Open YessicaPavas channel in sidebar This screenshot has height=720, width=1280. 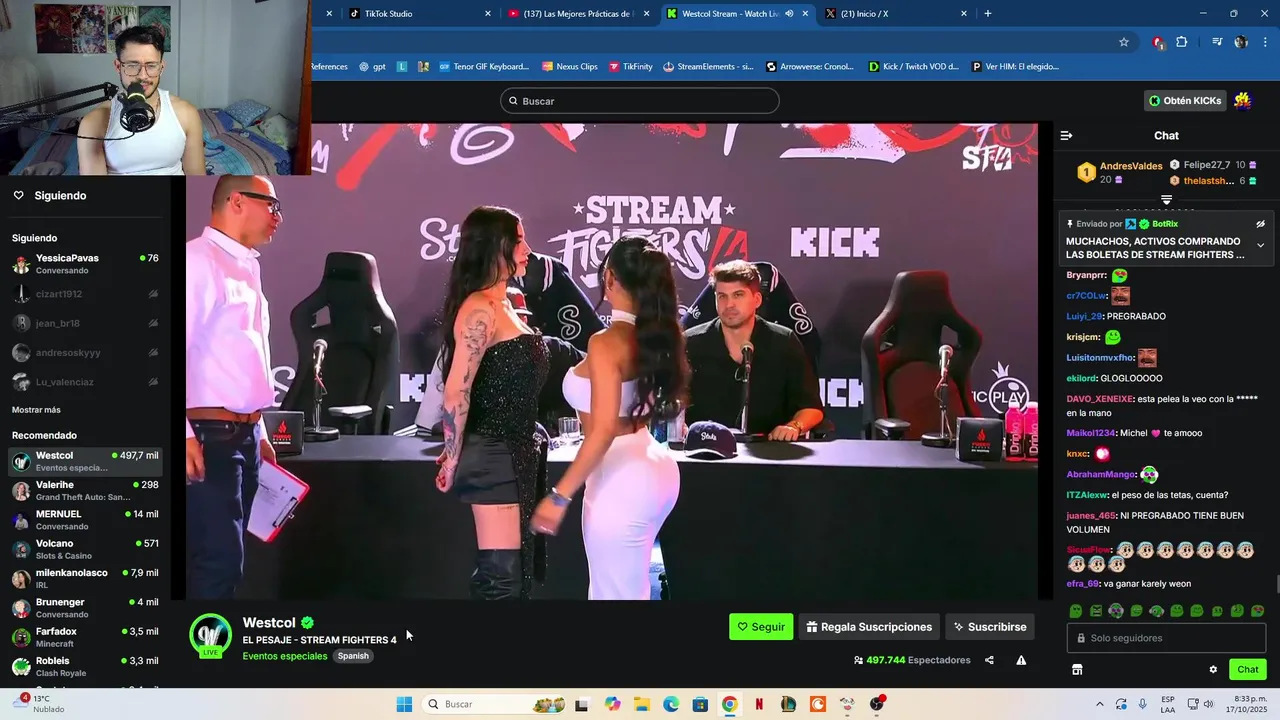tap(85, 264)
